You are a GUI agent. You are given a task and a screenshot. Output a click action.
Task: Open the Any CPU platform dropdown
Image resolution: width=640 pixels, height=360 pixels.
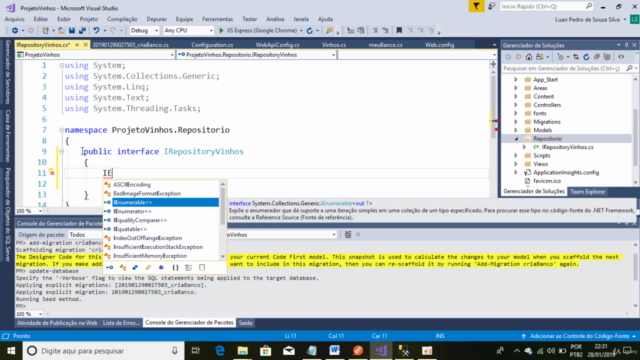(188, 31)
